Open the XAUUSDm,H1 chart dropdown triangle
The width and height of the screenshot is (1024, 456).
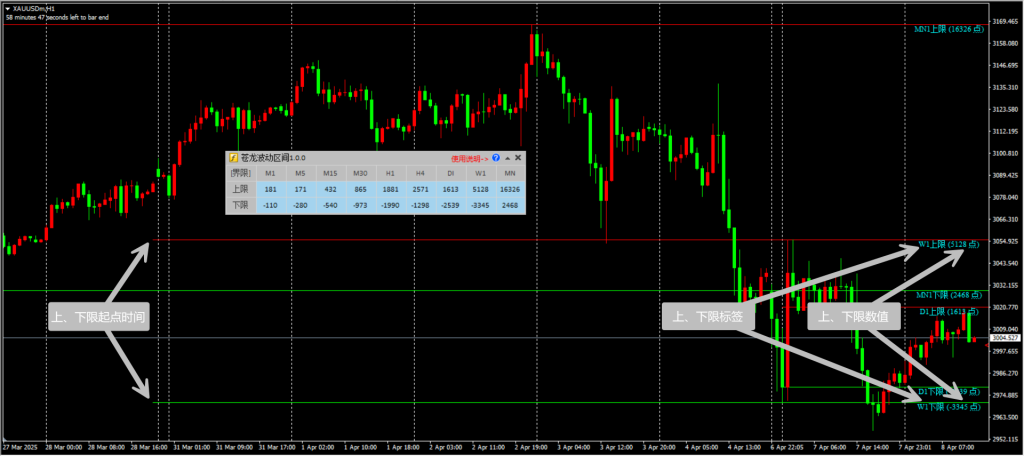[x=6, y=8]
